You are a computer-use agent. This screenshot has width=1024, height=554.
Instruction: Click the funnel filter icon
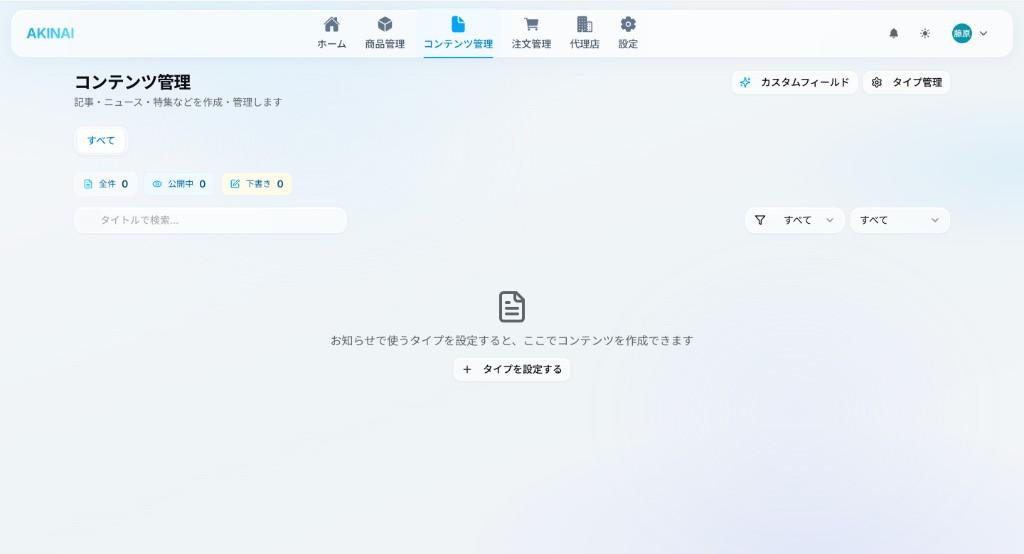[x=760, y=220]
